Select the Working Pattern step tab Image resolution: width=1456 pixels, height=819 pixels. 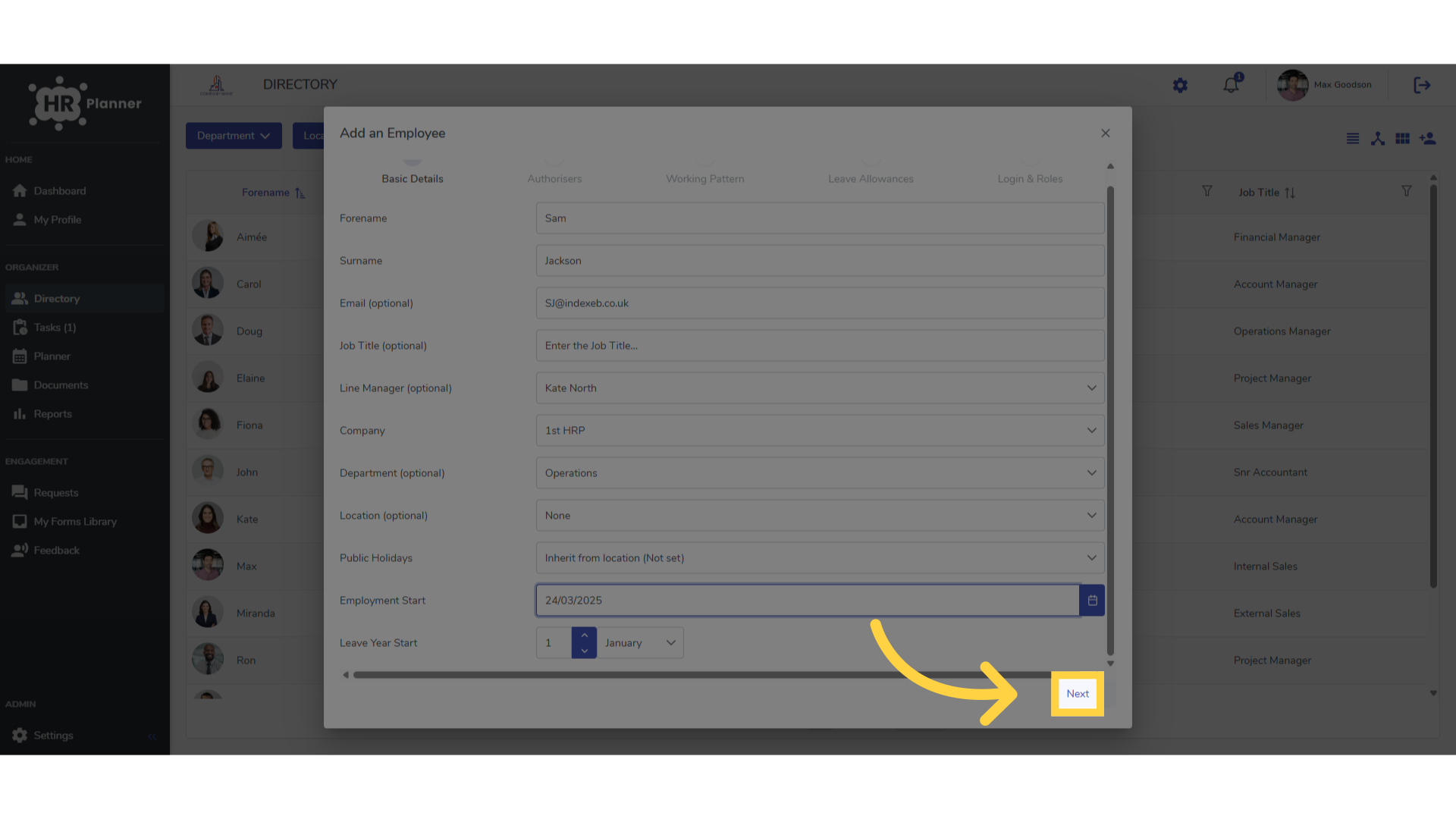(705, 179)
